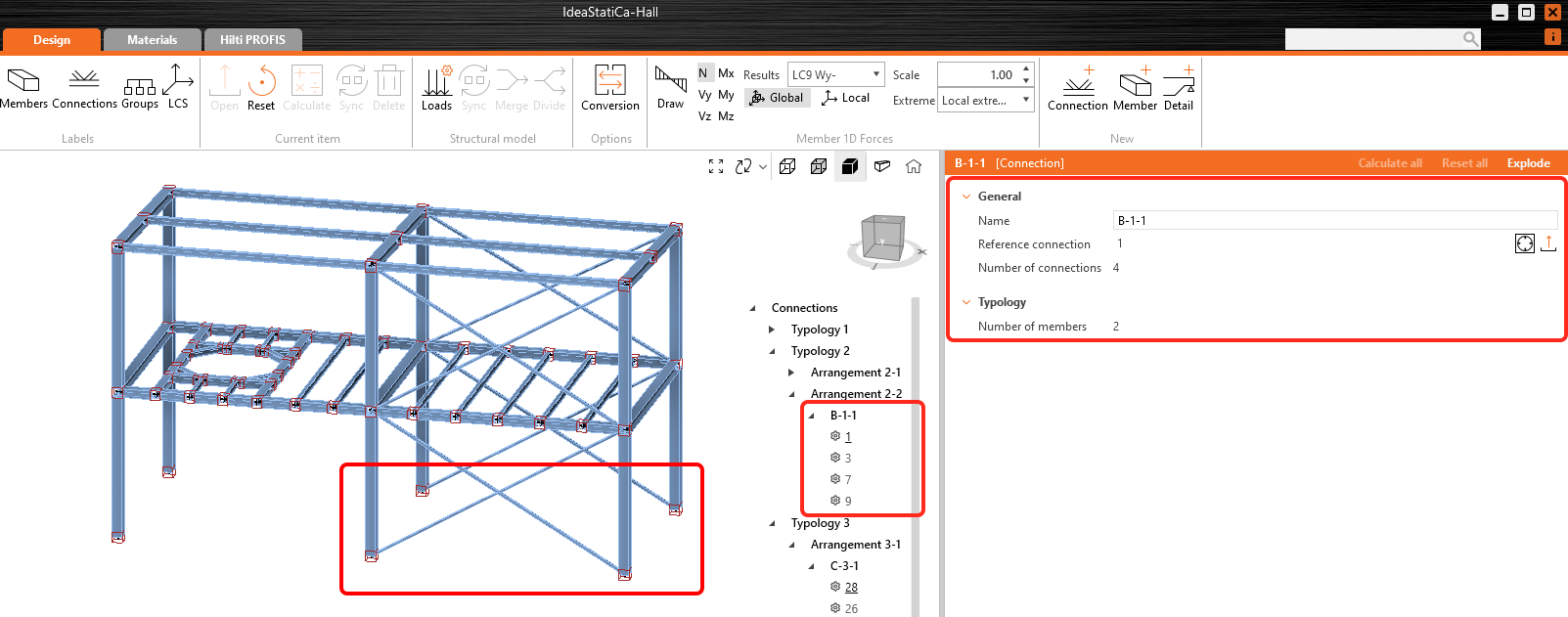Image resolution: width=1568 pixels, height=617 pixels.
Task: Select the C-3-1 tree node
Action: coord(844,566)
